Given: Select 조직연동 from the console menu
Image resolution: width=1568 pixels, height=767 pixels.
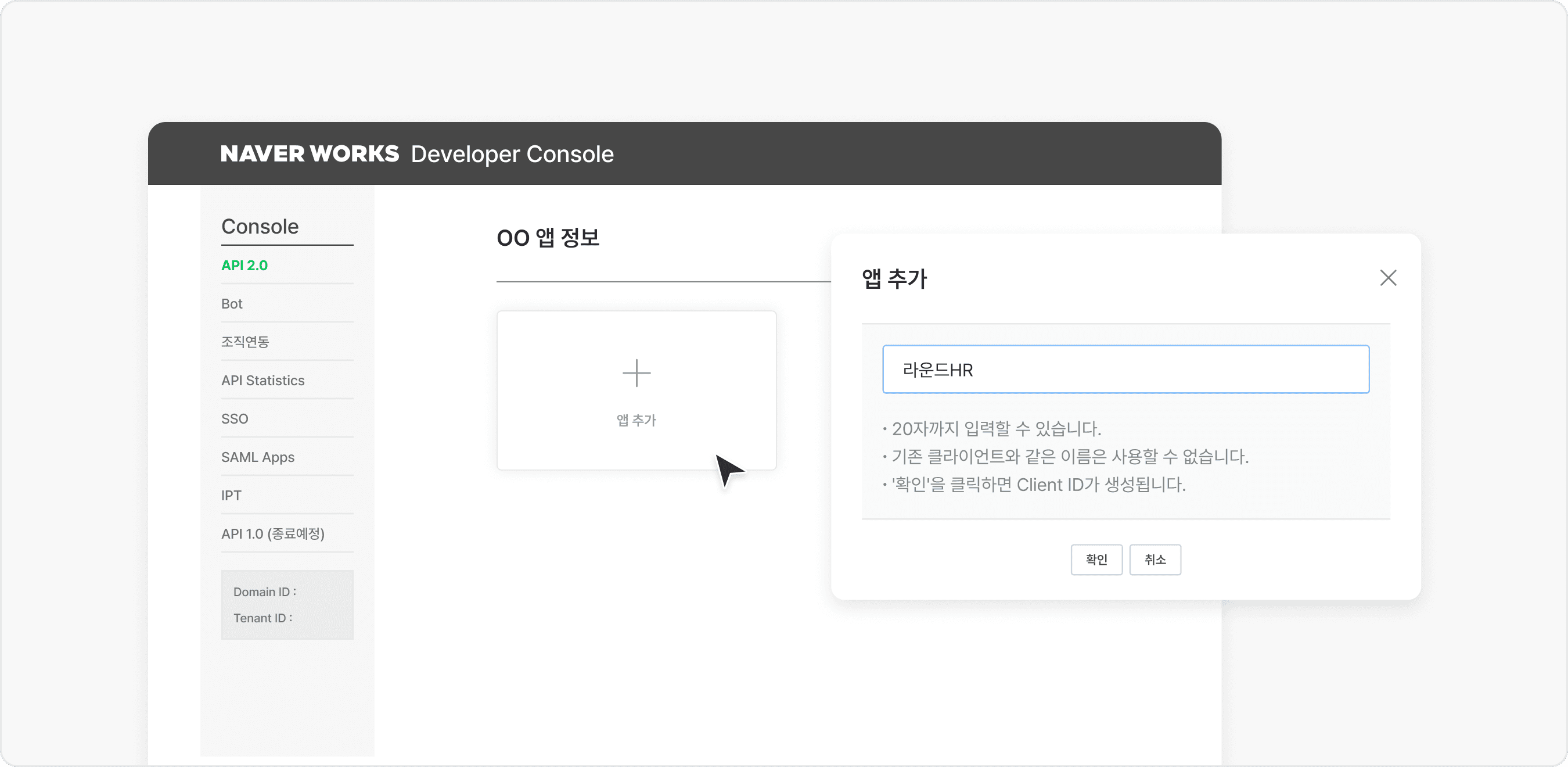Looking at the screenshot, I should (244, 341).
